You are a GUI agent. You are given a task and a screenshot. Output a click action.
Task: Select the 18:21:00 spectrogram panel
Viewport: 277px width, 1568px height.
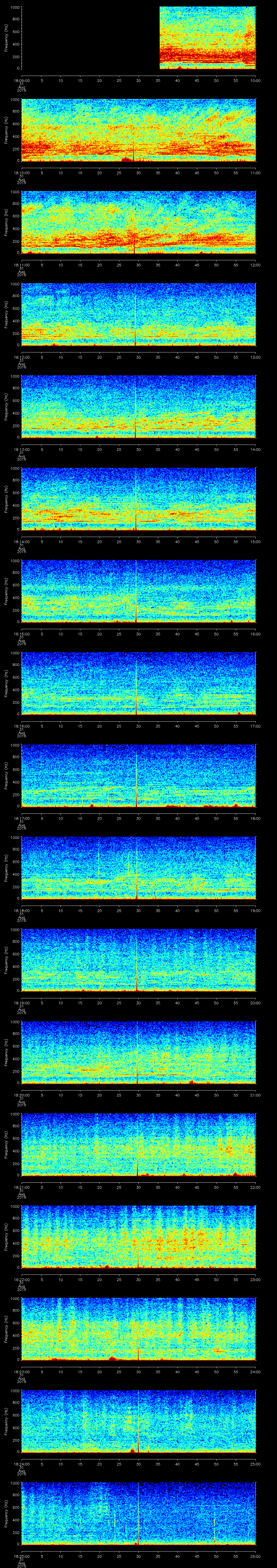click(x=139, y=1144)
